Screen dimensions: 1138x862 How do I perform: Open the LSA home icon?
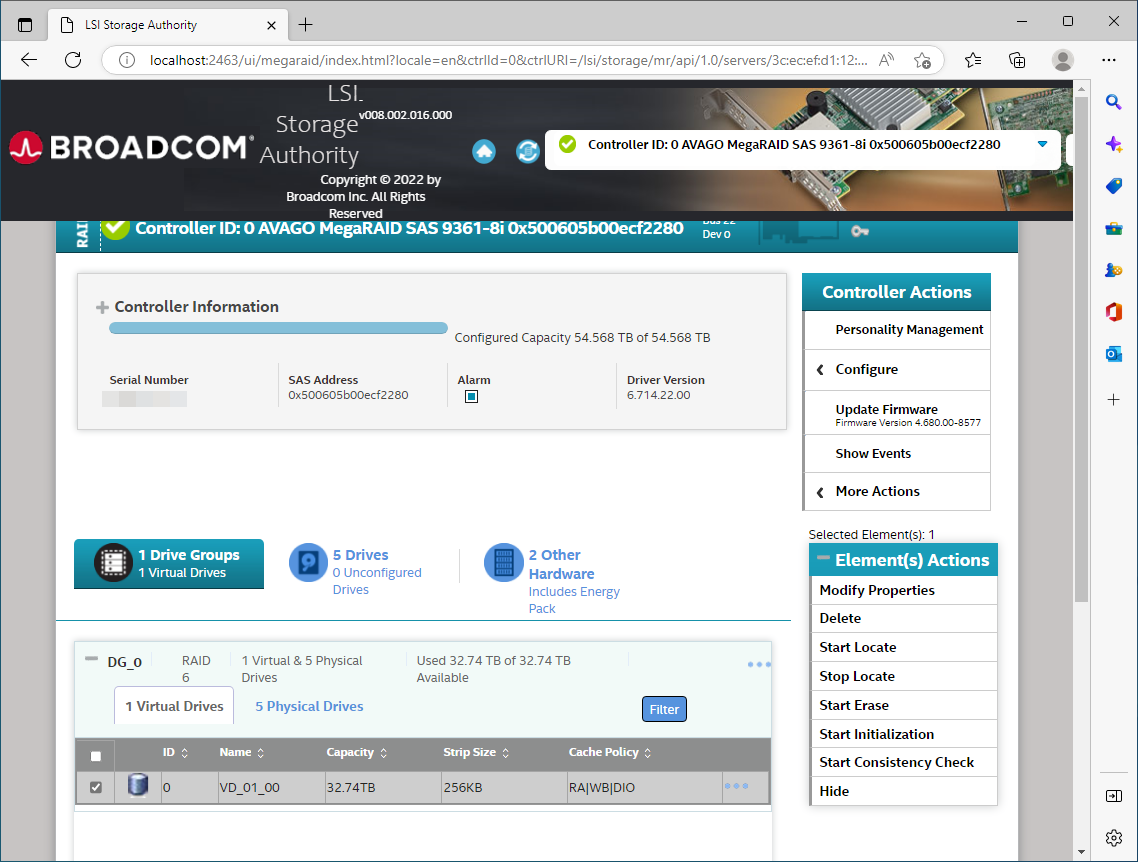coord(484,151)
